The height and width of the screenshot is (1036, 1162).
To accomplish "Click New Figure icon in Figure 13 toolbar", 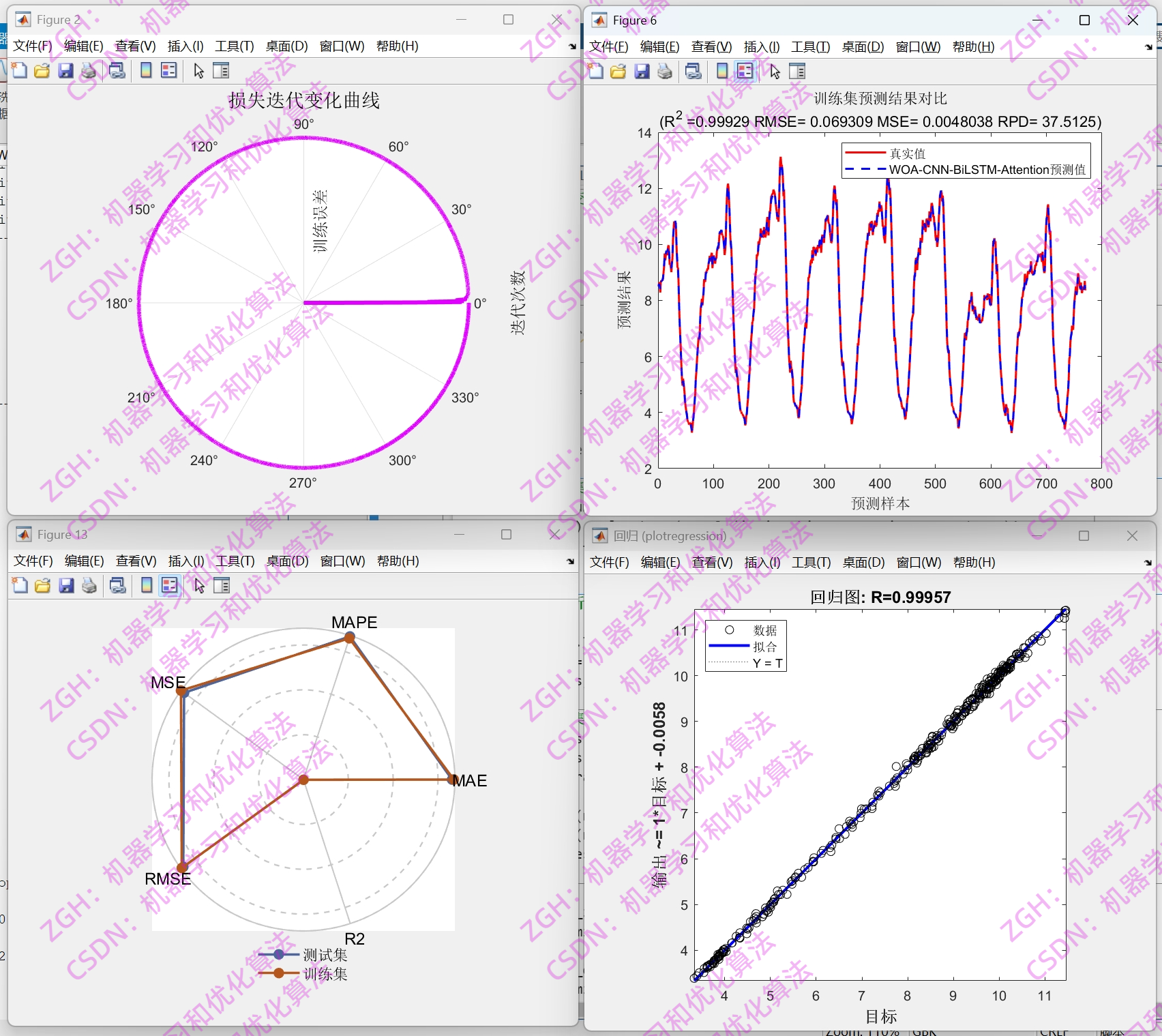I will [x=20, y=585].
